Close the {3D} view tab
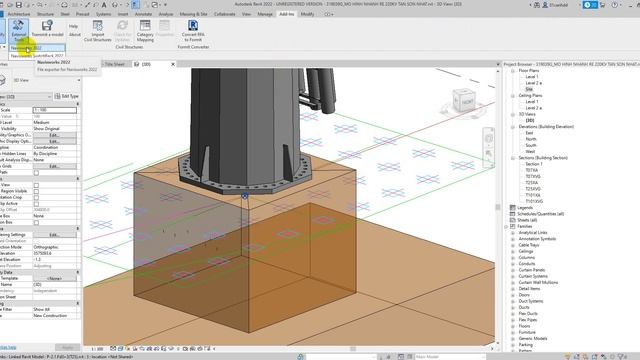Screen dimensions: 640x360 pos(173,64)
